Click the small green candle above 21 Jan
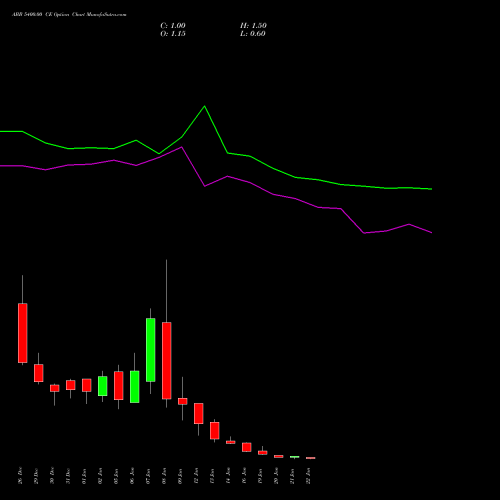Viewport: 500px width, 500px height. pyautogui.click(x=295, y=457)
